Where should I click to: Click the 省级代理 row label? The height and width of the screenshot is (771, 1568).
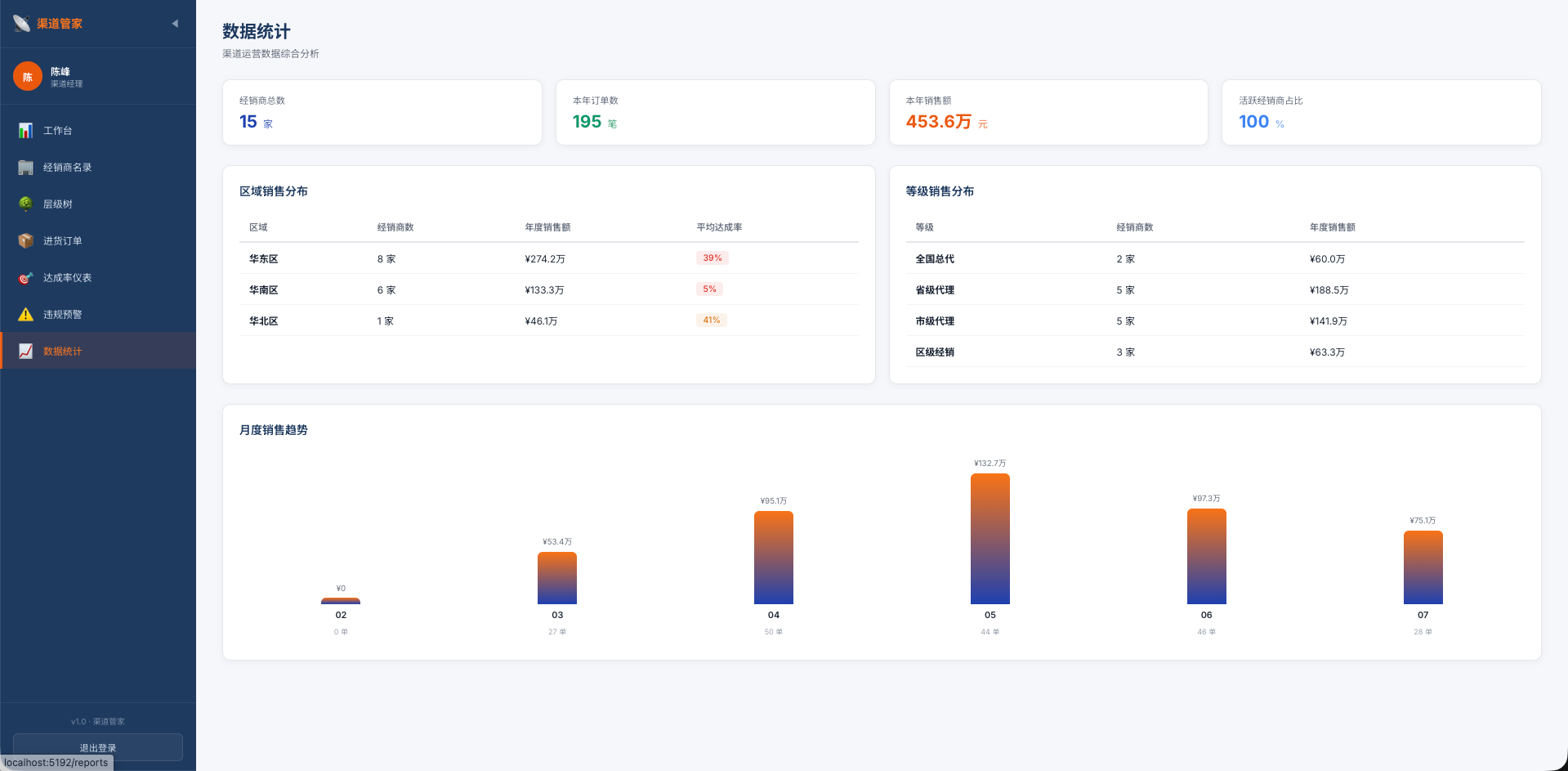(x=935, y=290)
